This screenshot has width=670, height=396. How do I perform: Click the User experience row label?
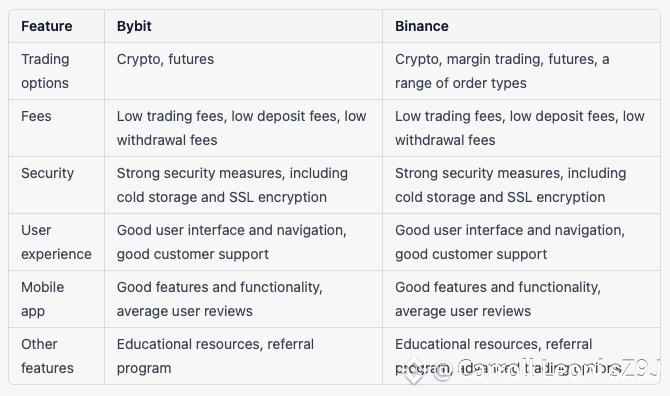coord(56,242)
